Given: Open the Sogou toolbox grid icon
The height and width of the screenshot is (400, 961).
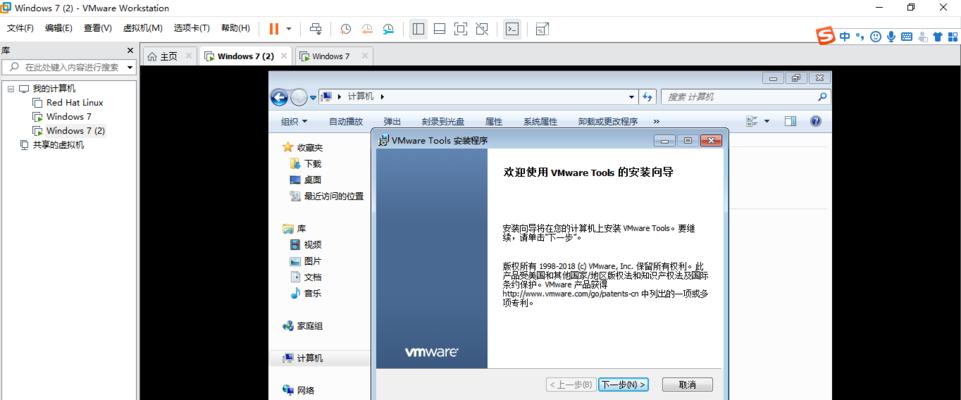Looking at the screenshot, I should 952,37.
